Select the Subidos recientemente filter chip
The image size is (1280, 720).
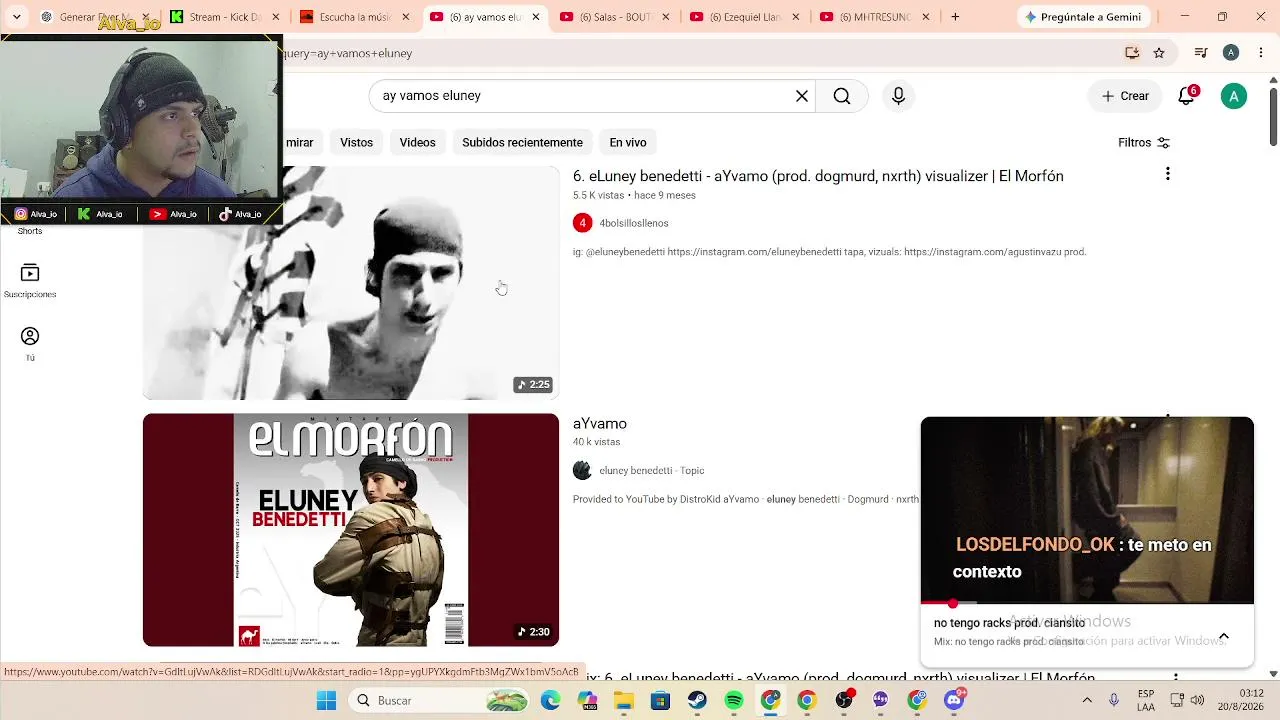(x=522, y=143)
